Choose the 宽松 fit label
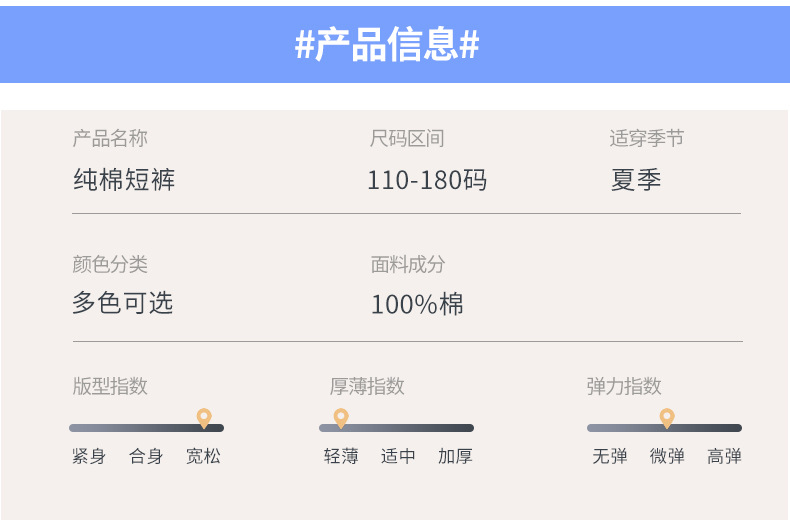Screen dimensions: 790x520 coord(203,456)
